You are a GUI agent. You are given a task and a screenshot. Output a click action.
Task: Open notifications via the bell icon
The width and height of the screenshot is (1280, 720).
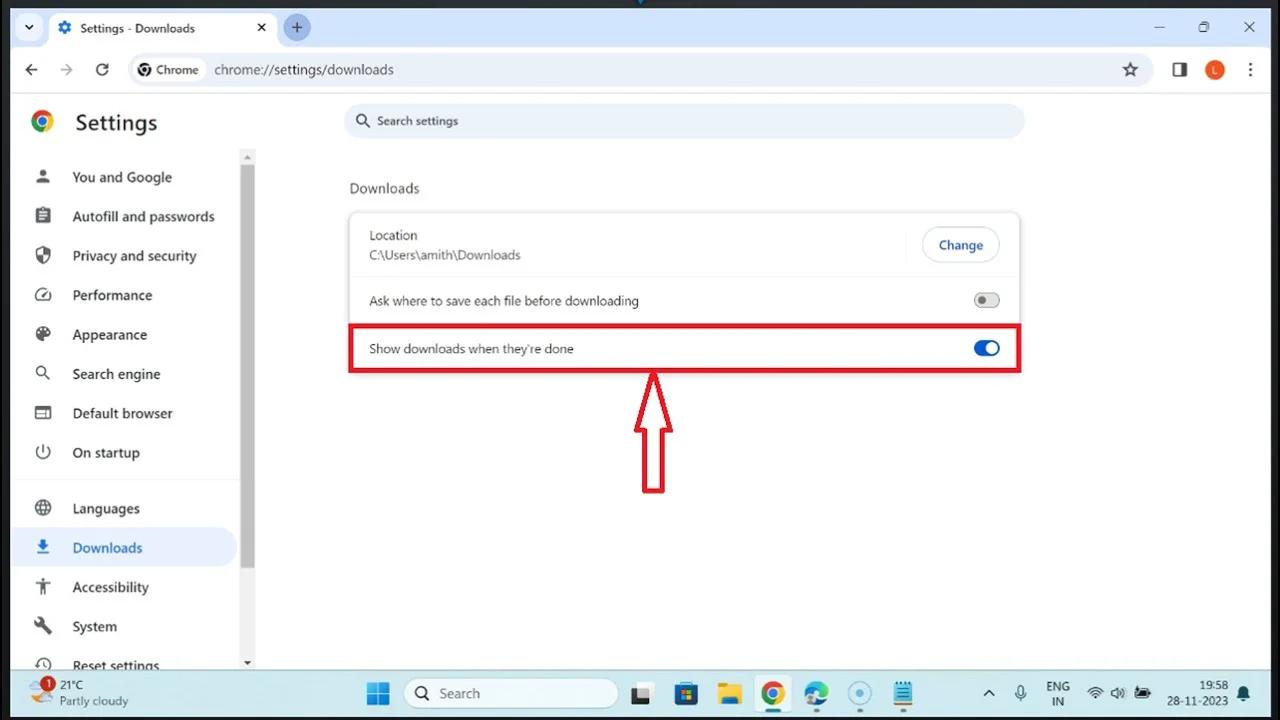(1244, 693)
